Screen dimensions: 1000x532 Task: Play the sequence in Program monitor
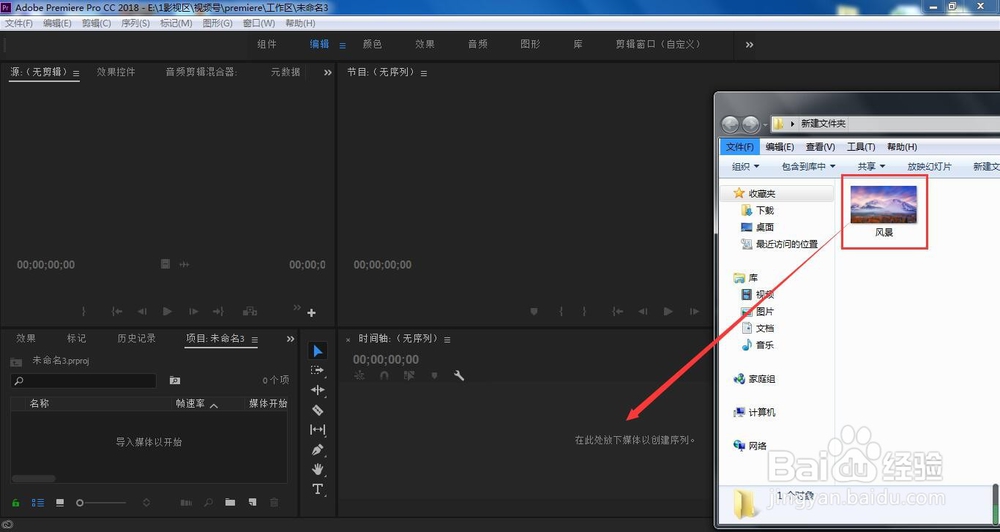pyautogui.click(x=668, y=311)
